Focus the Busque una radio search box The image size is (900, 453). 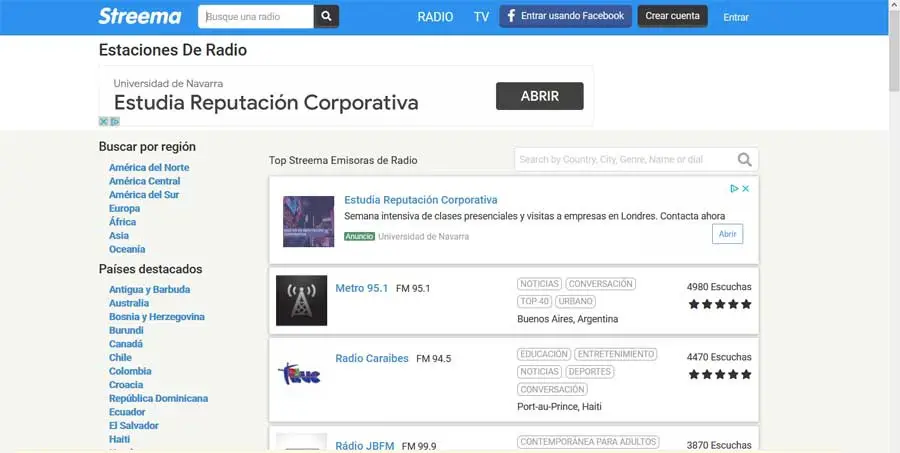256,17
